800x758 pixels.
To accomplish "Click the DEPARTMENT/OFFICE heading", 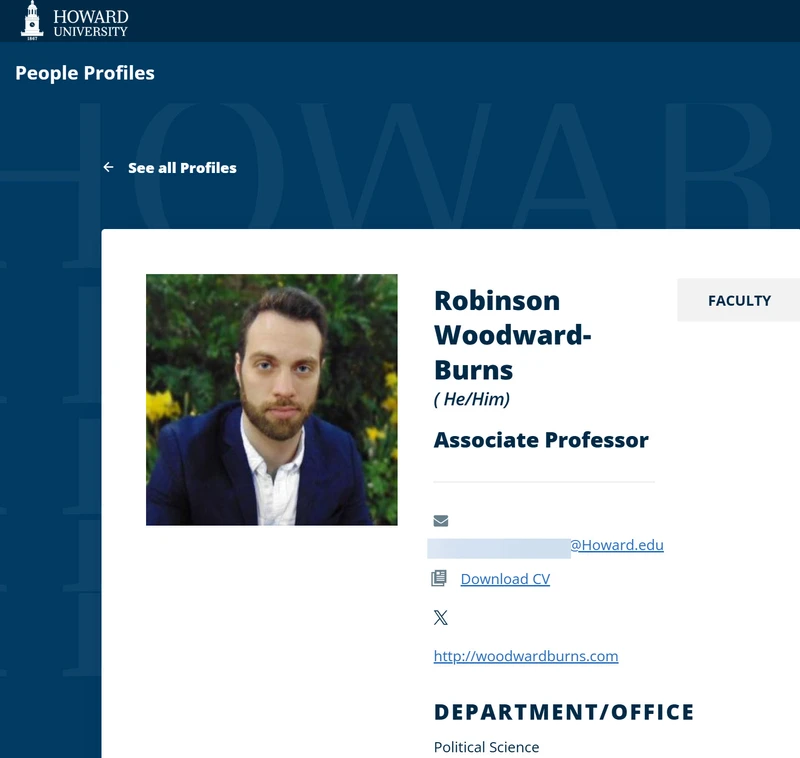I will [564, 712].
